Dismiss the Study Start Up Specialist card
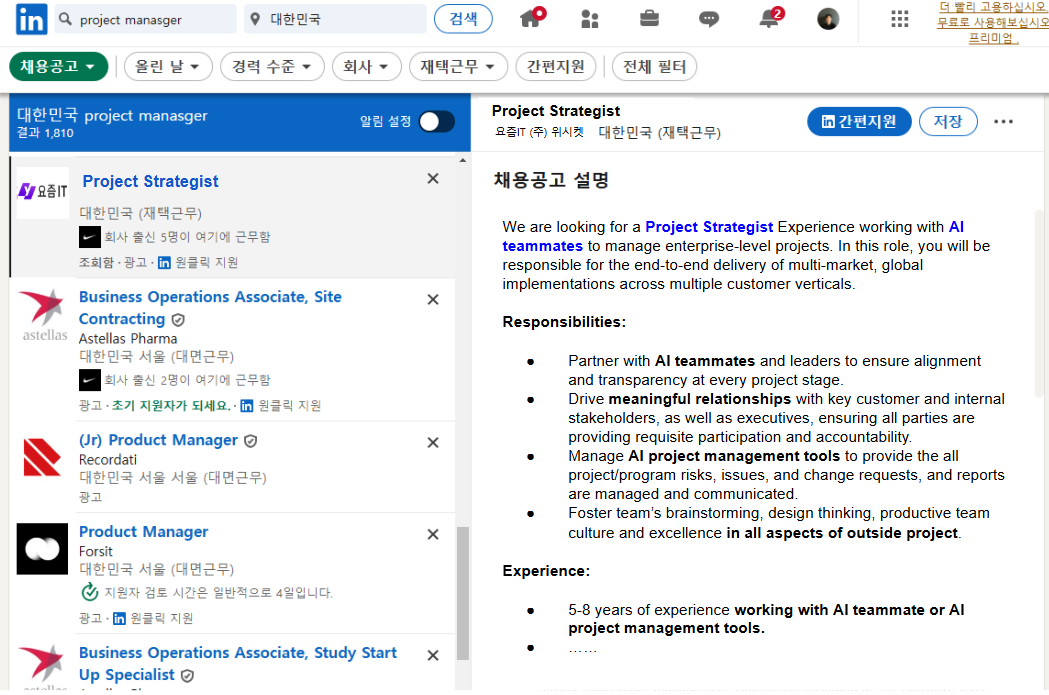The width and height of the screenshot is (1049, 695). point(433,656)
